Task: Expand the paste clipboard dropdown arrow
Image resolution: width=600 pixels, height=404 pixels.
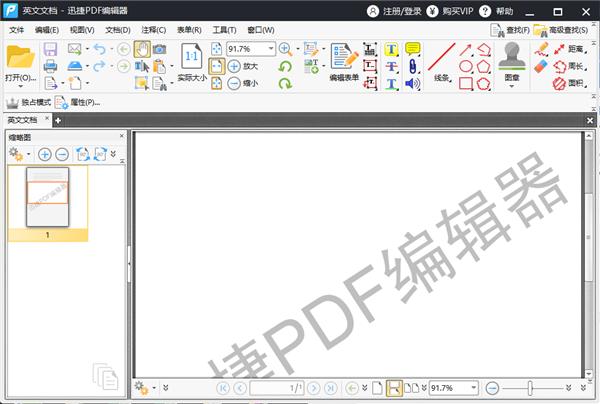Action: (x=171, y=66)
